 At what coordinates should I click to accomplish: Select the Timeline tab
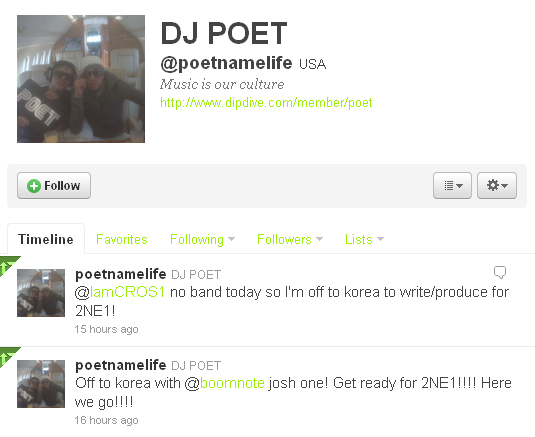tap(46, 239)
